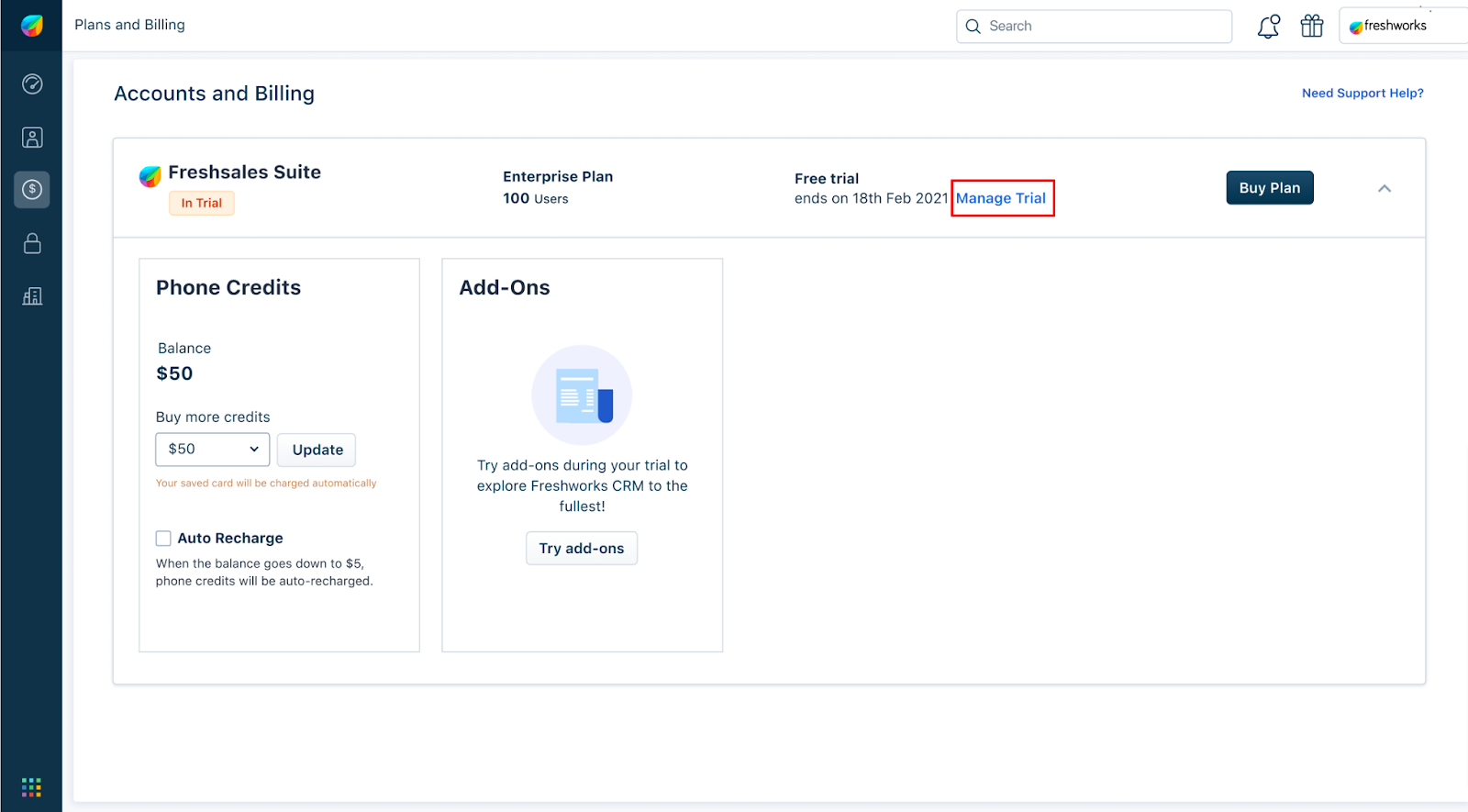Open the organization building icon in the sidebar
The height and width of the screenshot is (812, 1468).
point(32,296)
